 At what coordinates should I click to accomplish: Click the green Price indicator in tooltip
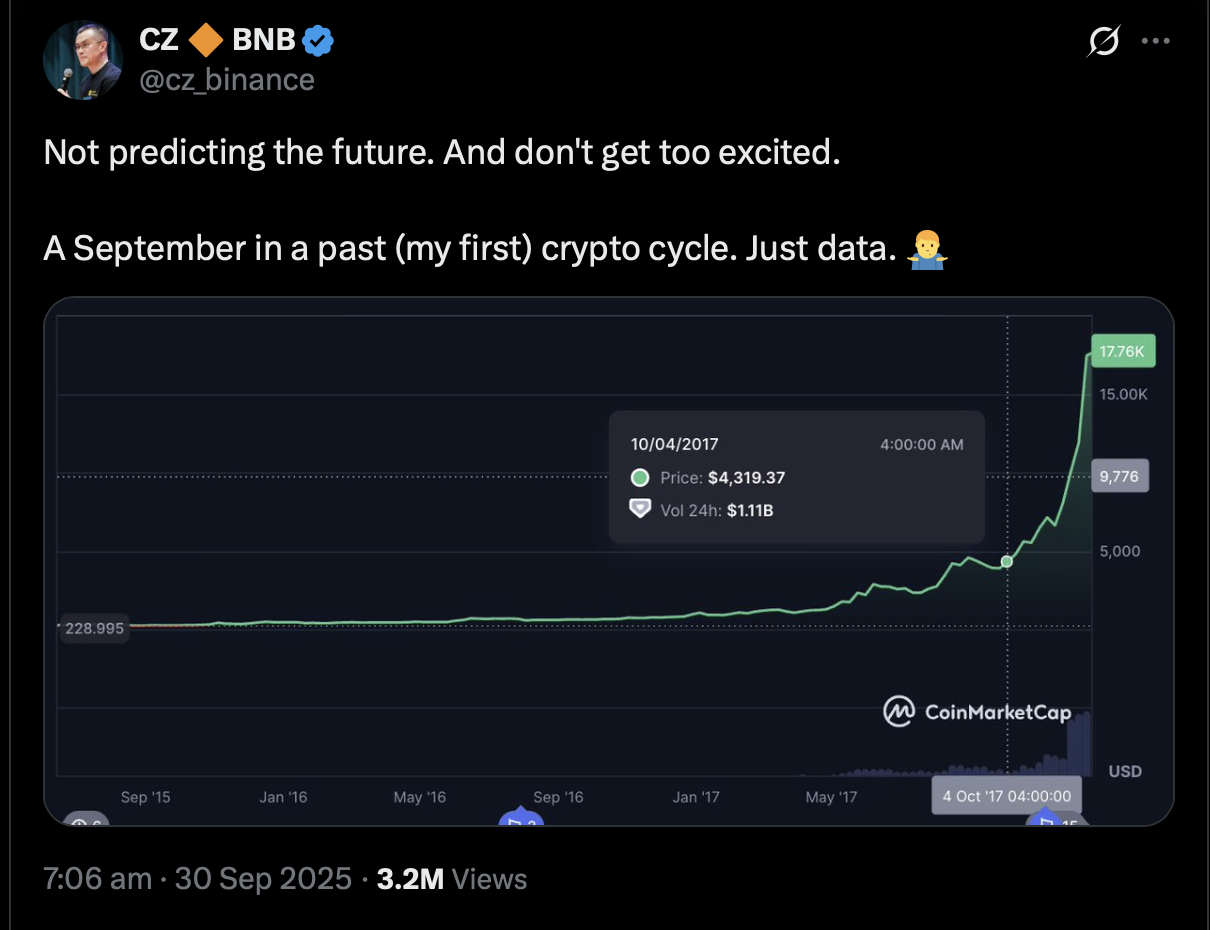tap(640, 478)
